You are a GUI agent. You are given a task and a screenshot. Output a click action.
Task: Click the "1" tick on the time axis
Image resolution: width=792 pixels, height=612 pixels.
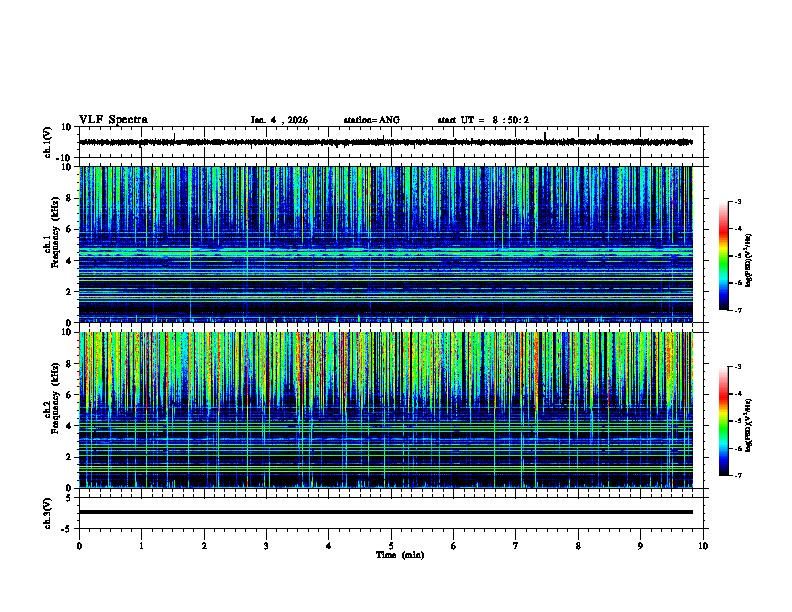pyautogui.click(x=141, y=546)
